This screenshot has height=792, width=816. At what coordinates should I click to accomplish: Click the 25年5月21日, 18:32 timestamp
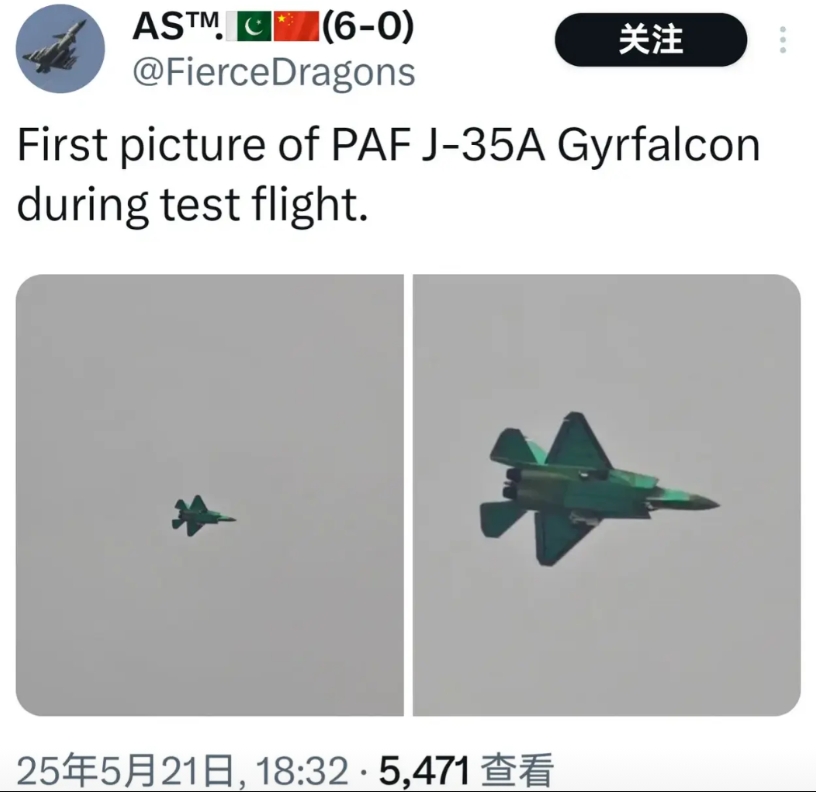click(183, 770)
